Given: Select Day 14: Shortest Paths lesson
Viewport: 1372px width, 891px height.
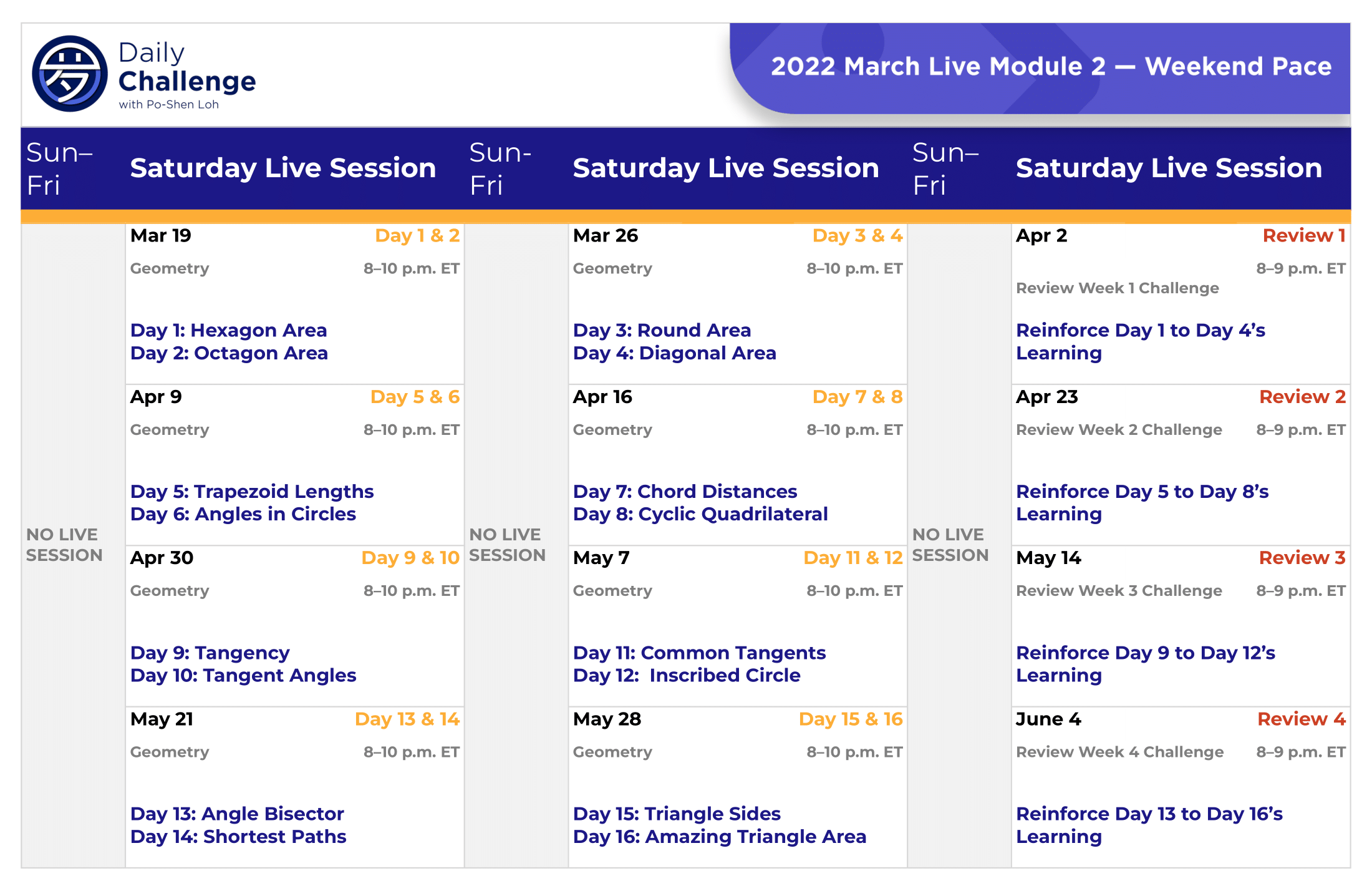Looking at the screenshot, I should click(x=238, y=837).
